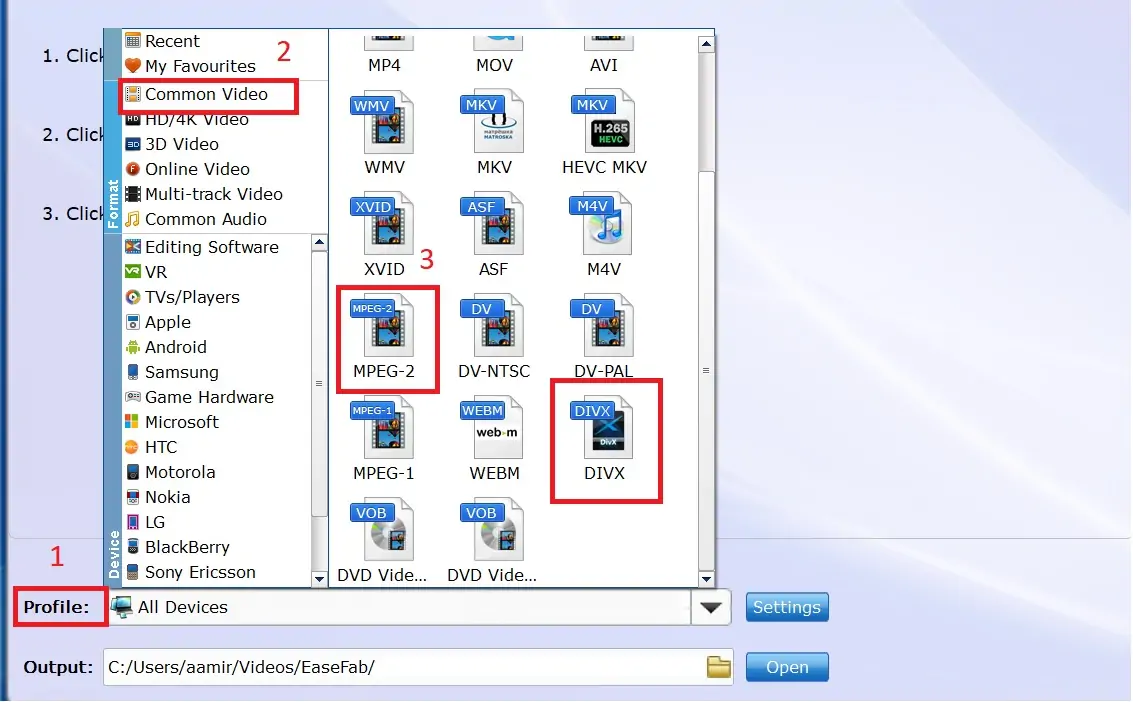Expand the Profile dropdown arrow
The image size is (1133, 703).
710,607
